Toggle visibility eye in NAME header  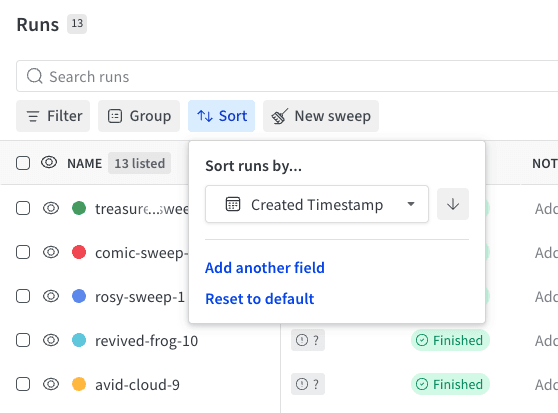(x=49, y=163)
